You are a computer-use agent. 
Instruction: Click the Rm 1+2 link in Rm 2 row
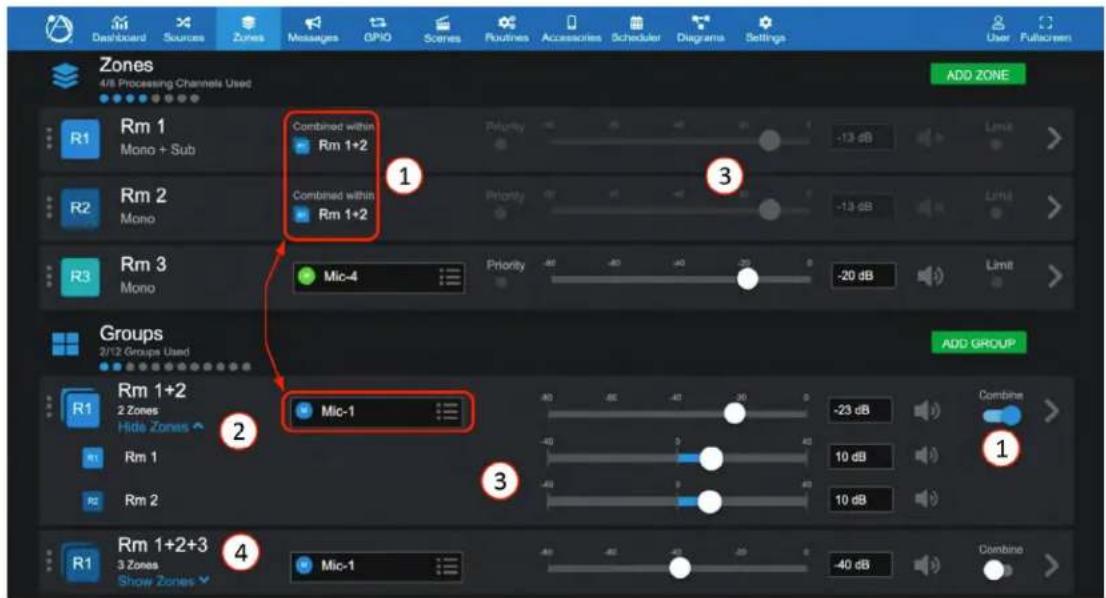tap(343, 215)
